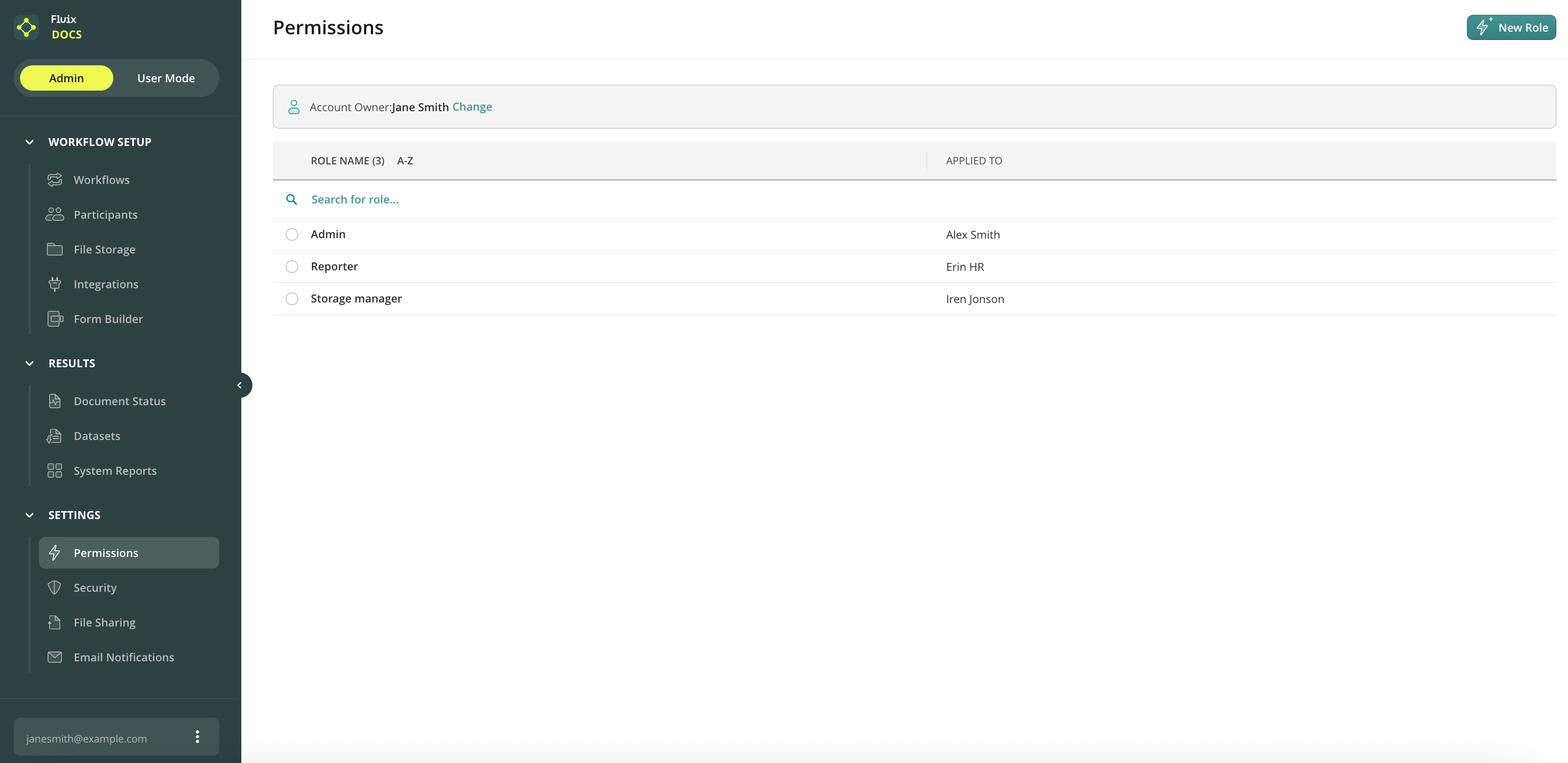Create a New Role

tap(1511, 27)
